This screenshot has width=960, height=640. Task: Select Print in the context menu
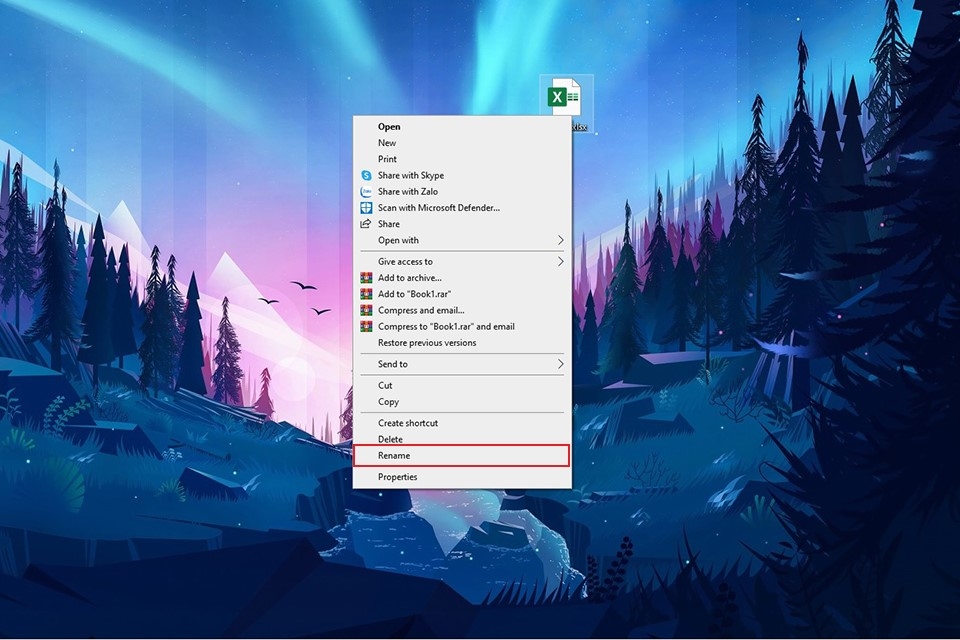tap(462, 159)
